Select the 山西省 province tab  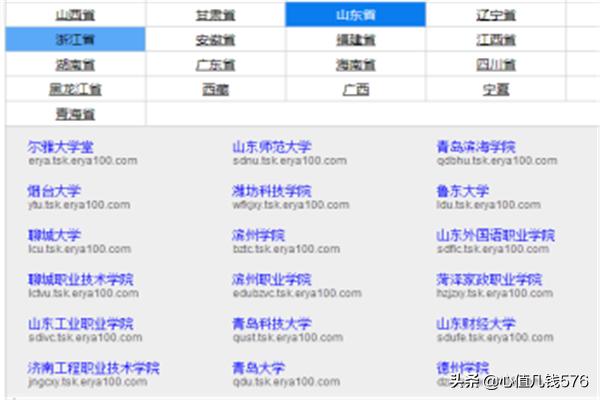(x=75, y=15)
